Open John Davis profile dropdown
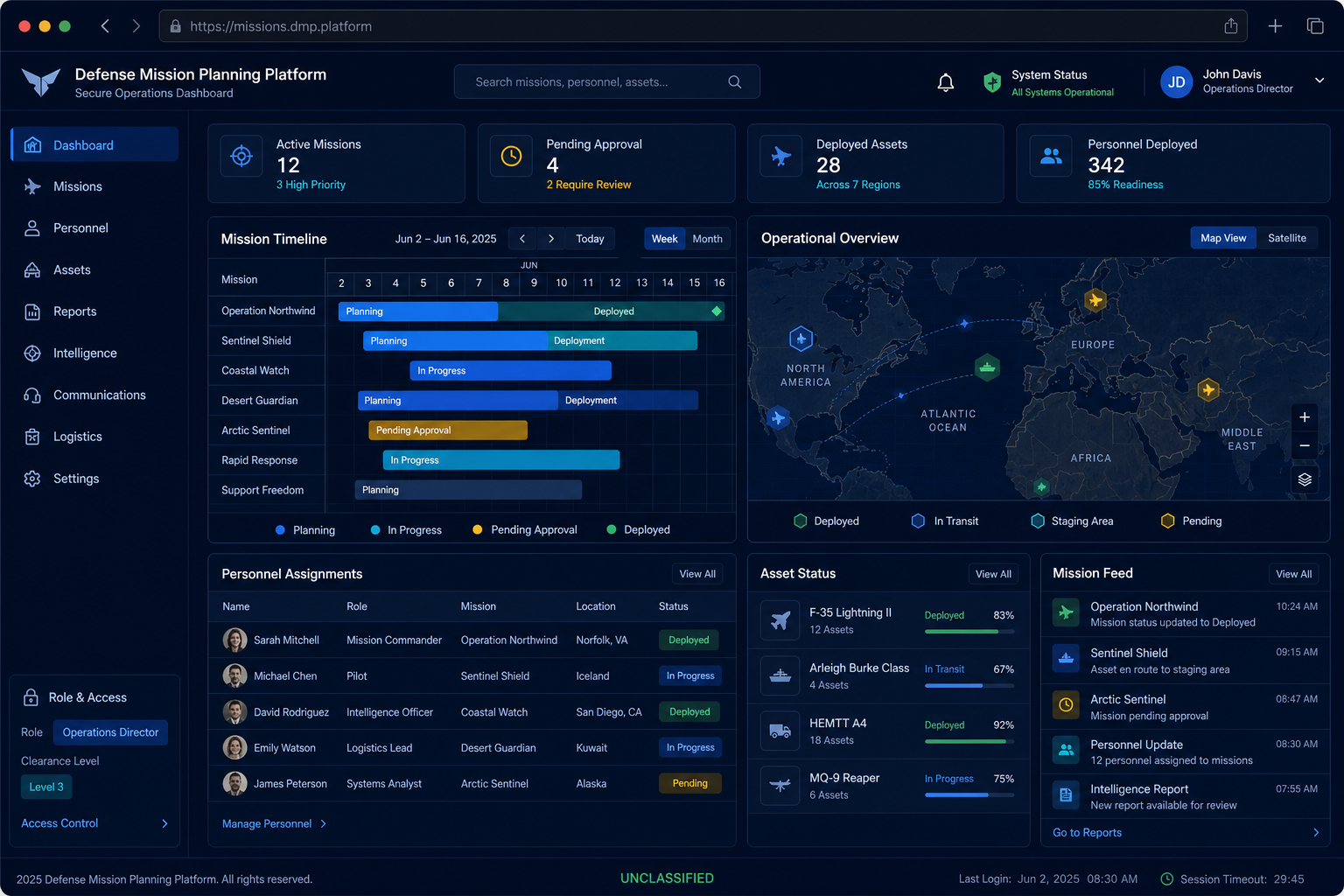The image size is (1344, 896). tap(1319, 80)
